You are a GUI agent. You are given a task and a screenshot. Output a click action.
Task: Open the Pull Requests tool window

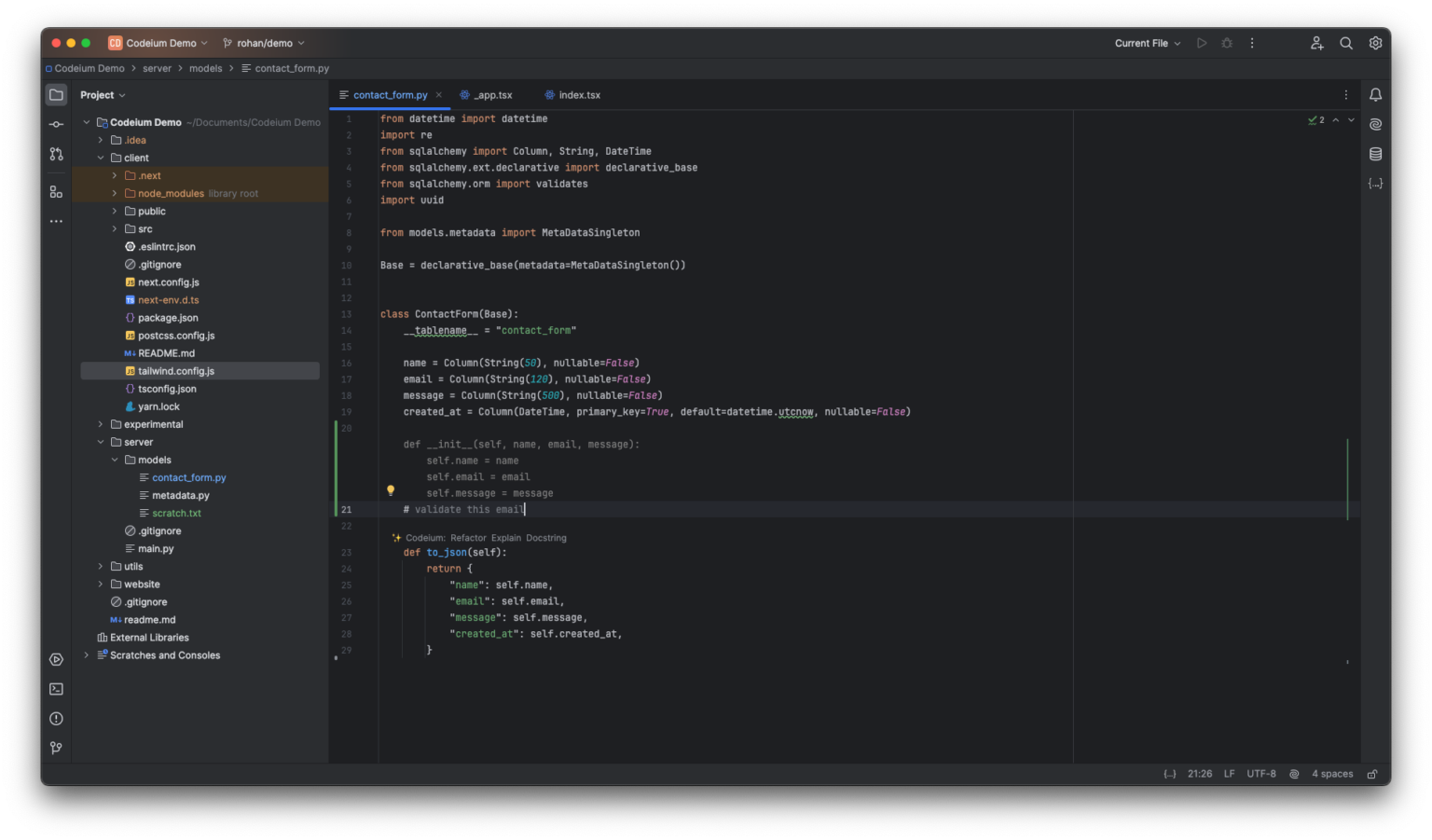(x=57, y=154)
